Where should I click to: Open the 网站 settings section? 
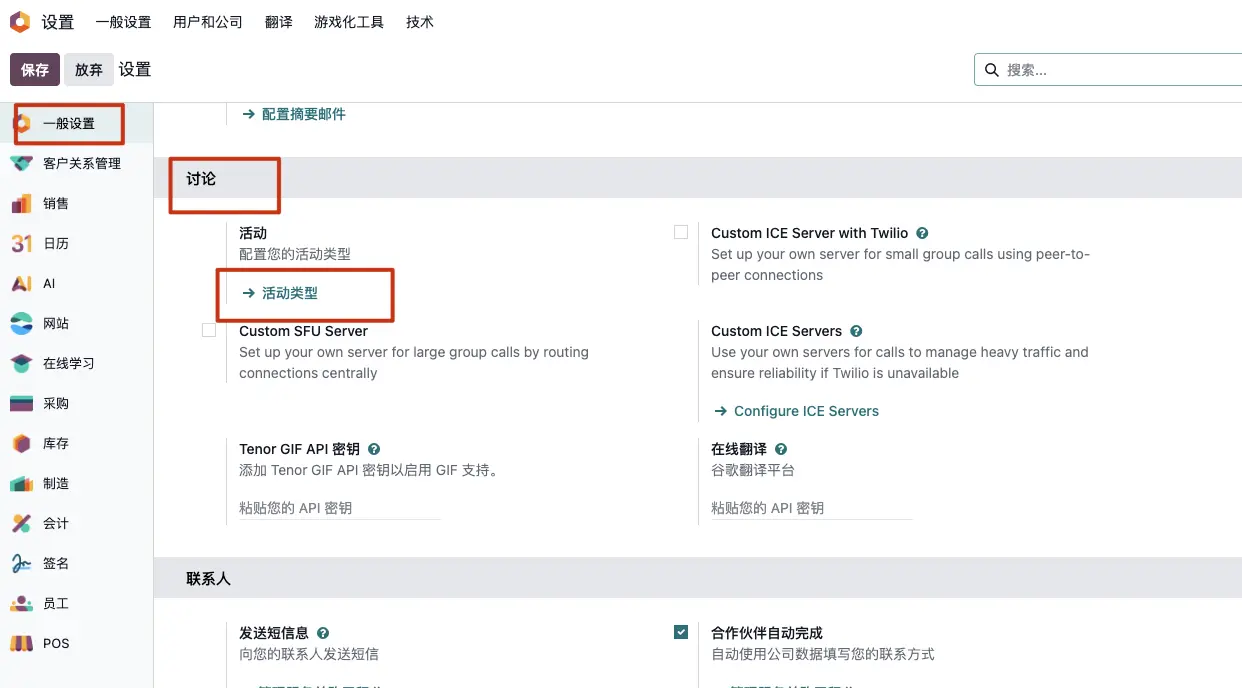tap(55, 323)
